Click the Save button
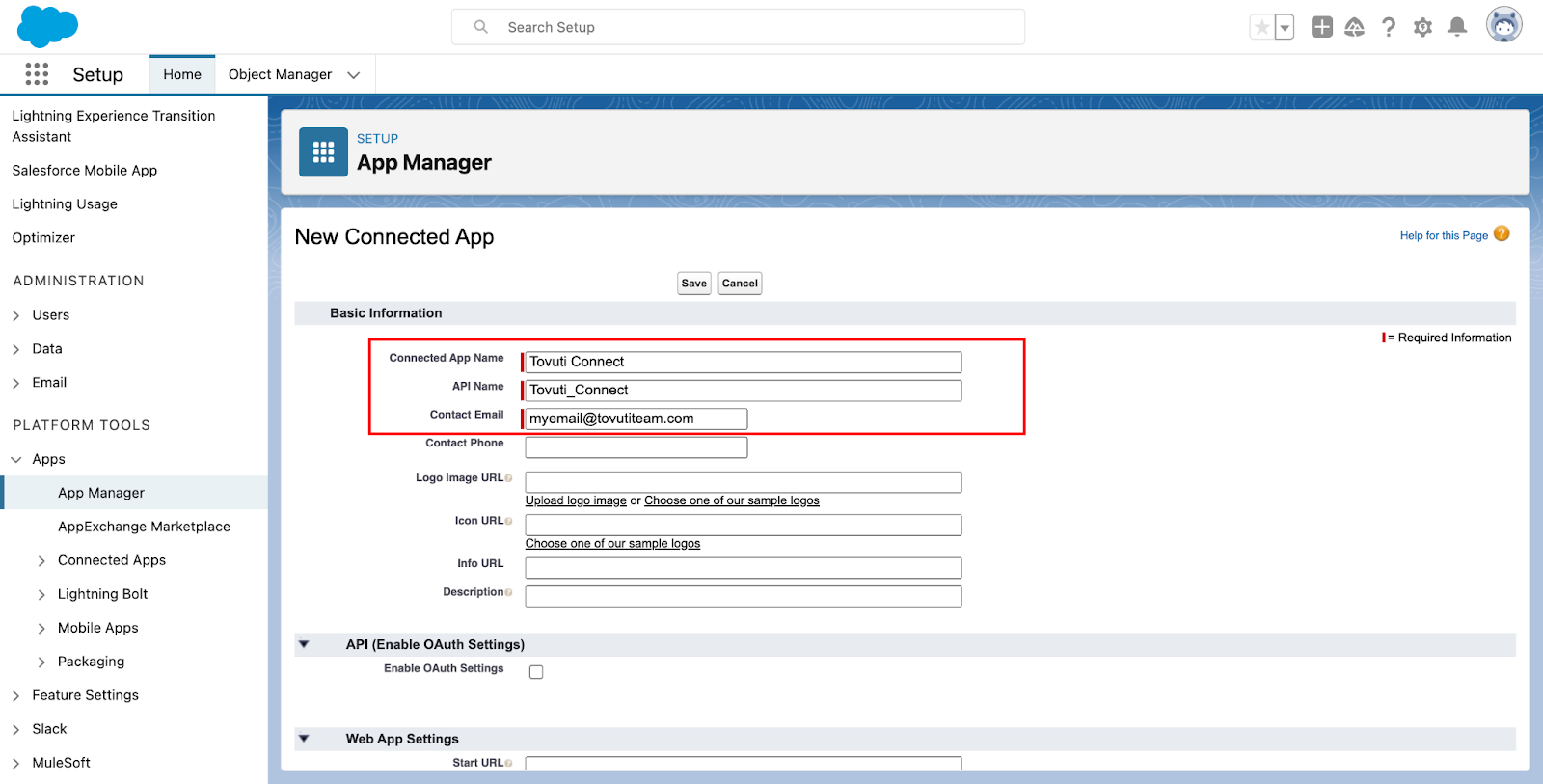The image size is (1543, 784). (694, 283)
